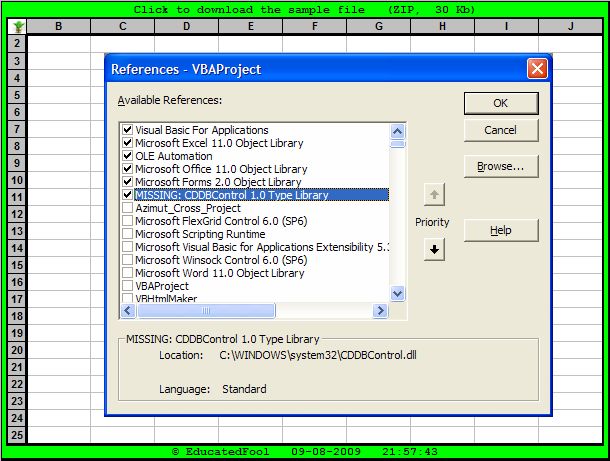Open Help for the References dialog

(x=501, y=230)
